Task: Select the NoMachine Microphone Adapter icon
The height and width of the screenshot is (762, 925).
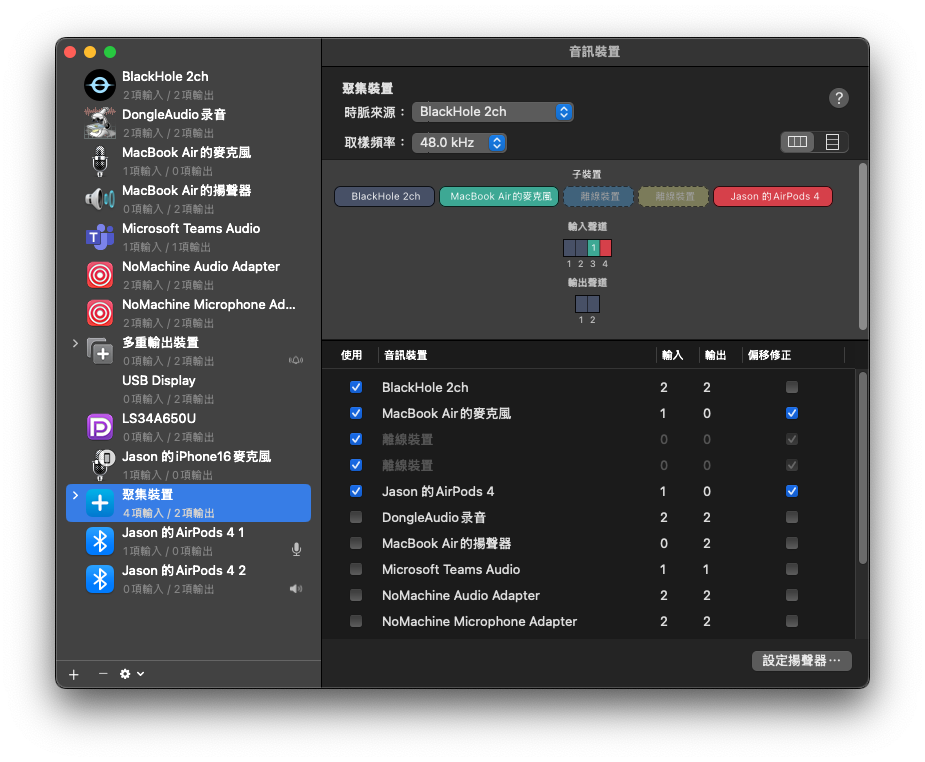Action: [100, 313]
